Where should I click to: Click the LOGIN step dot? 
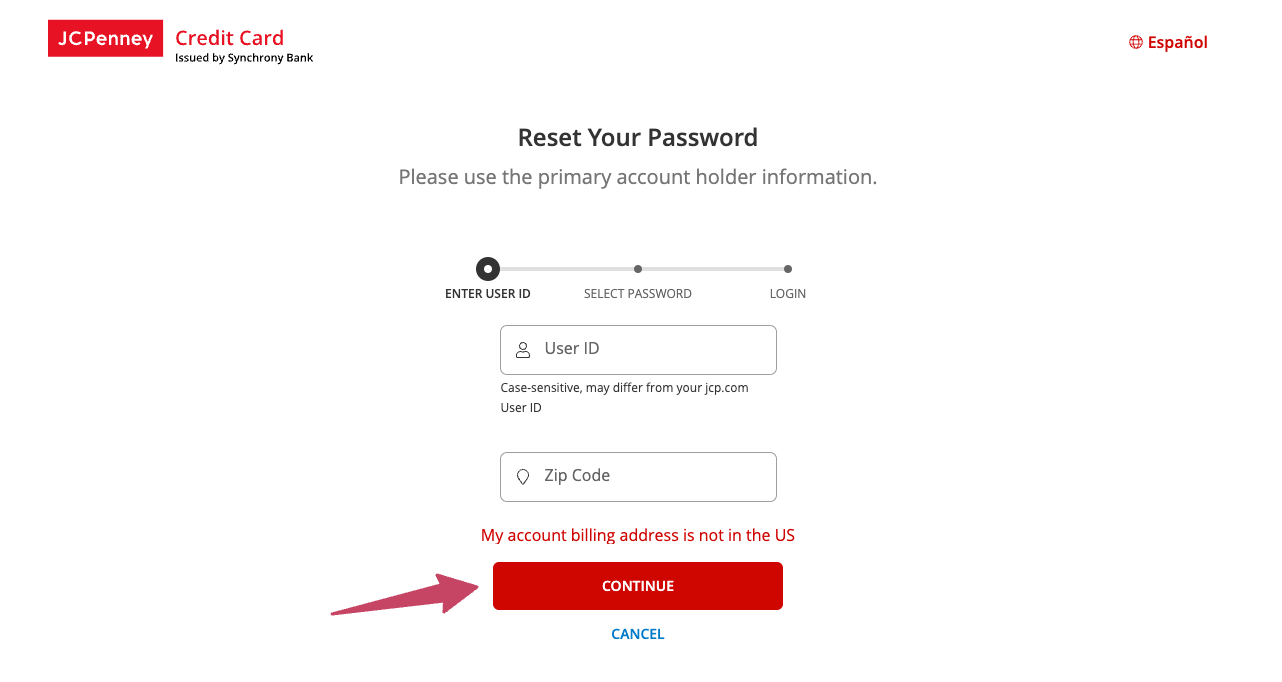pos(788,268)
